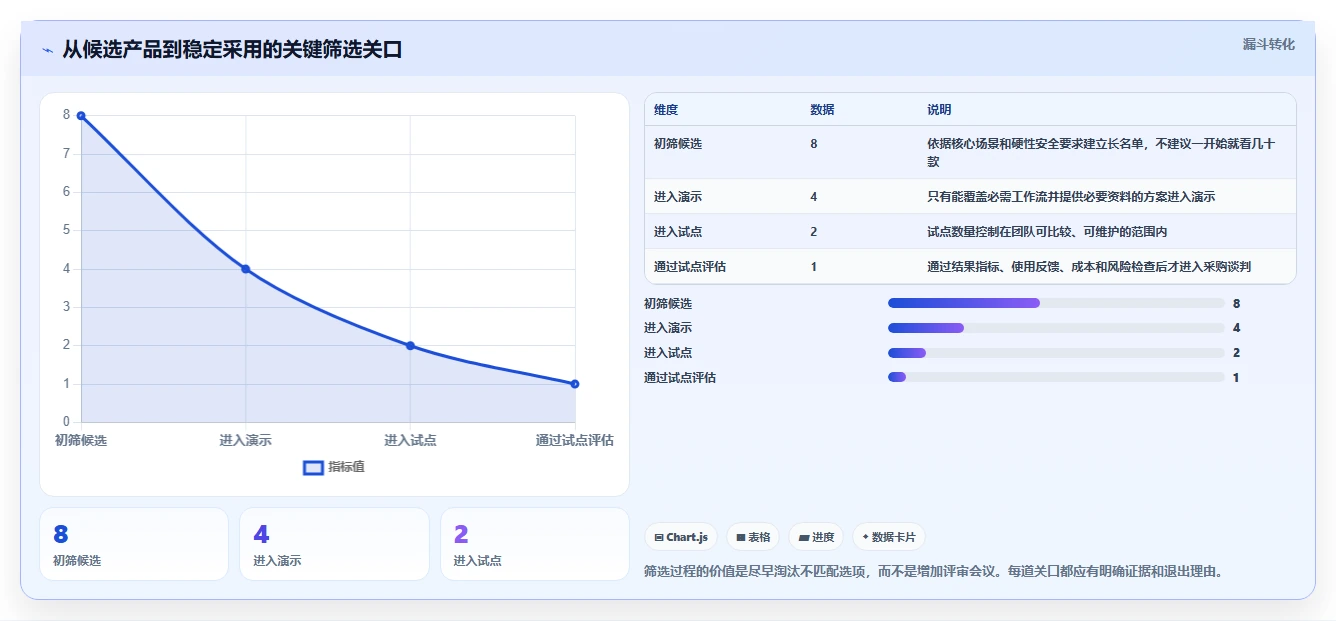Viewport: 1336px width, 621px height.
Task: Click the x-axis label 进入演示 in the chart
Action: pos(245,440)
